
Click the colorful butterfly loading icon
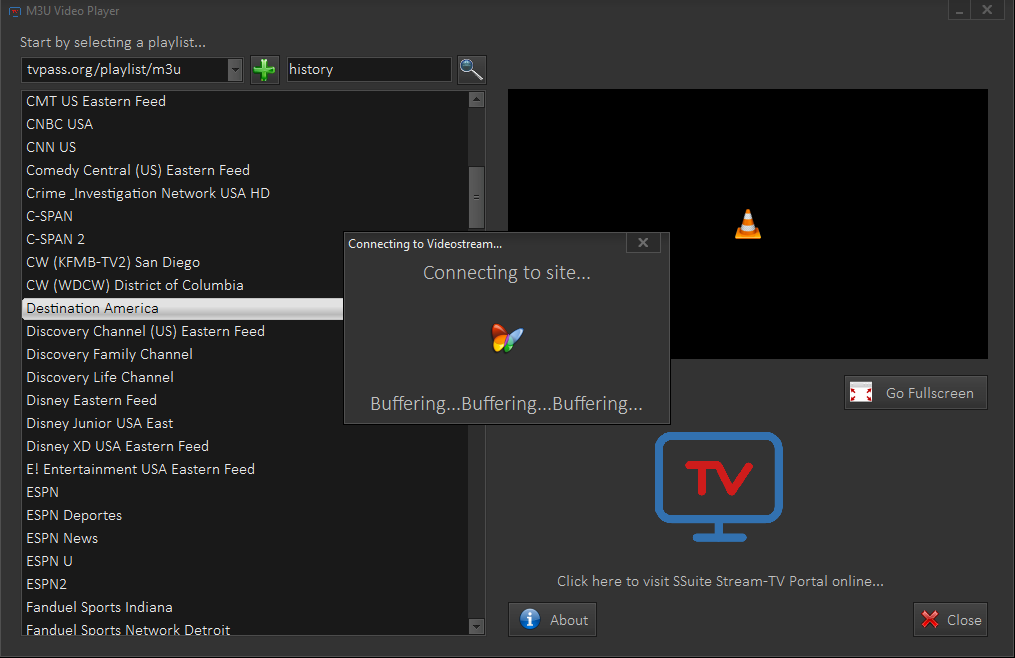(507, 338)
